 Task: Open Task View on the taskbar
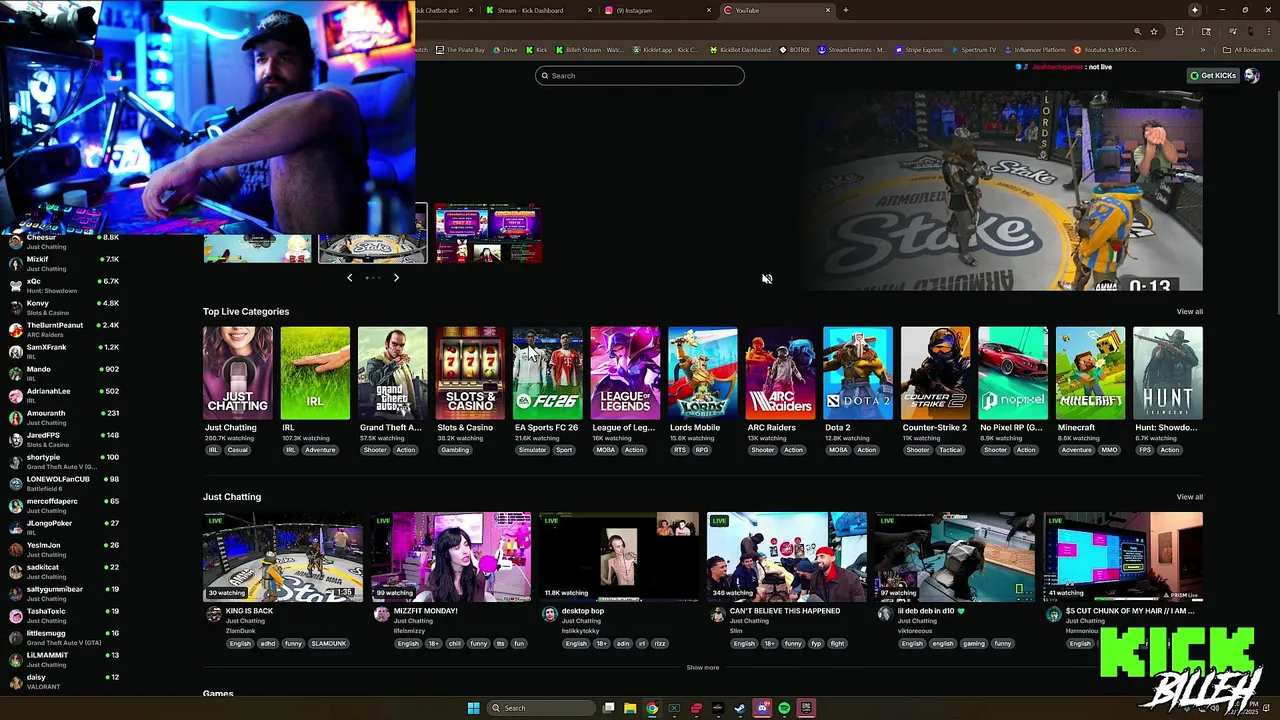coord(608,708)
